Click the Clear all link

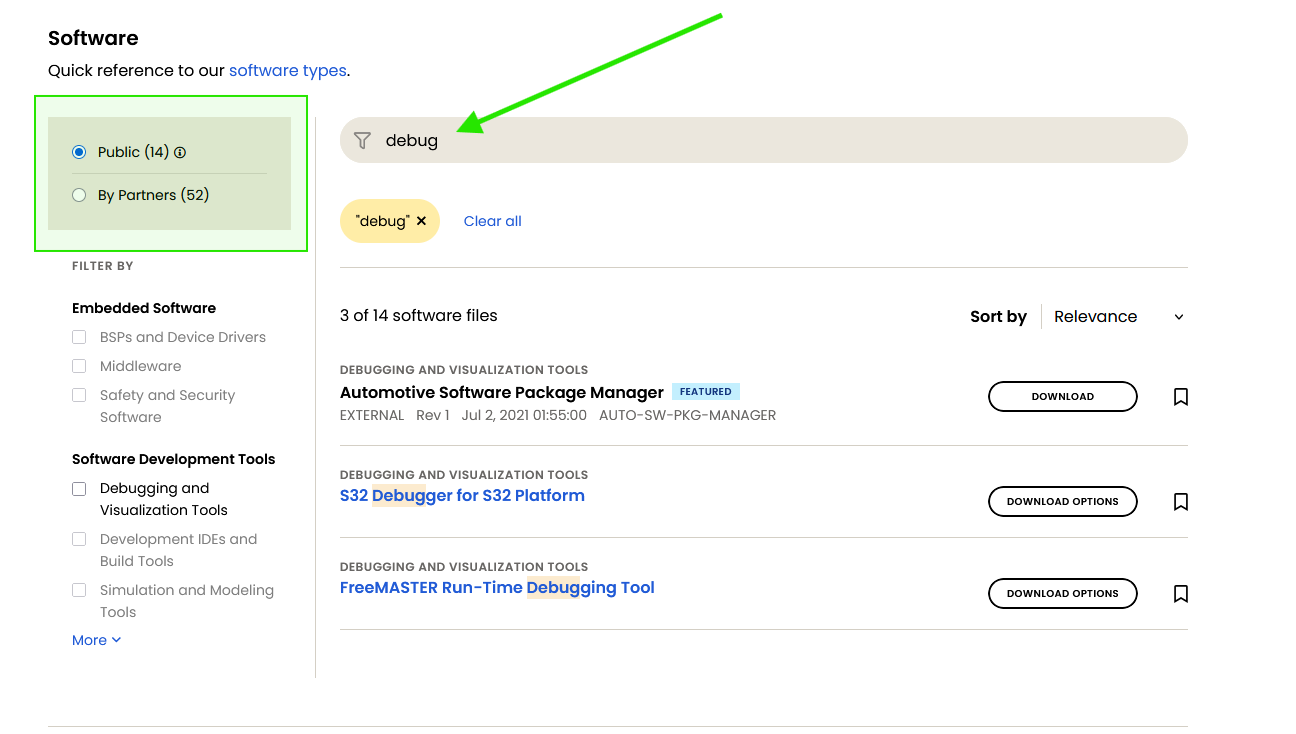493,221
